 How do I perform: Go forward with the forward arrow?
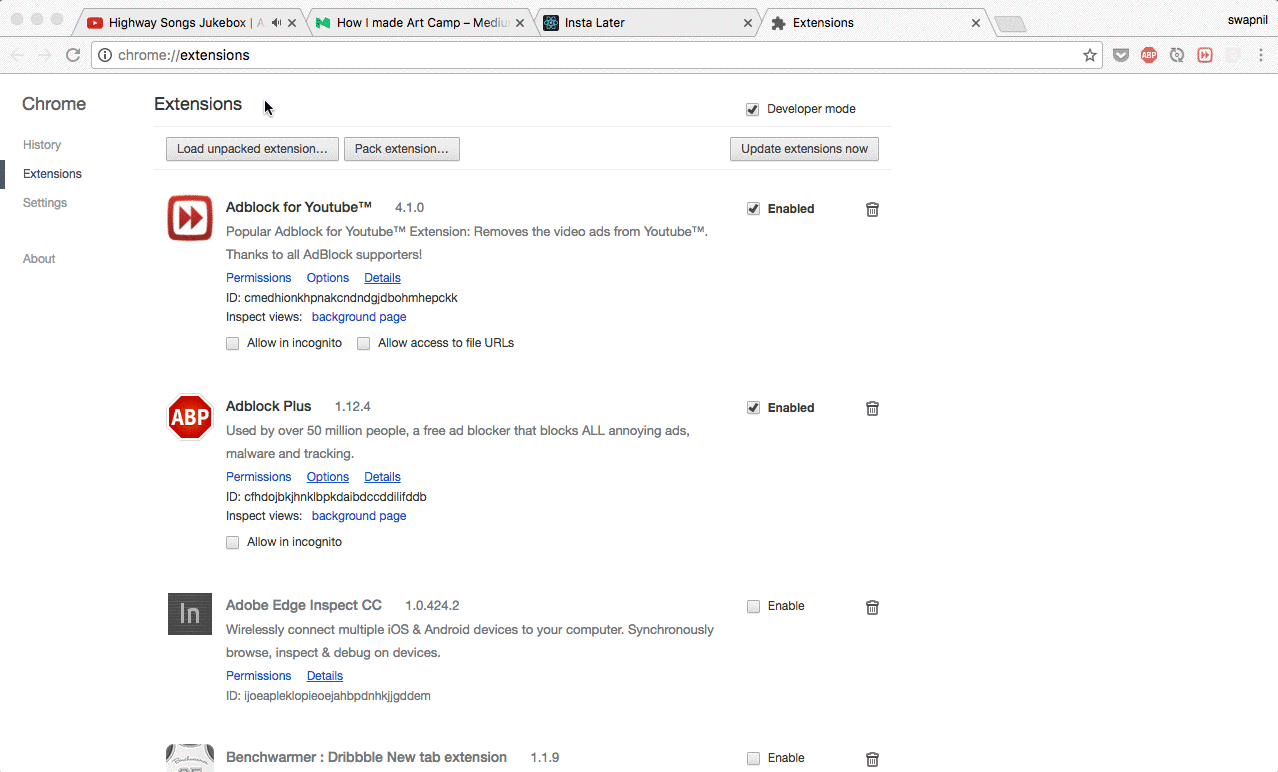45,55
